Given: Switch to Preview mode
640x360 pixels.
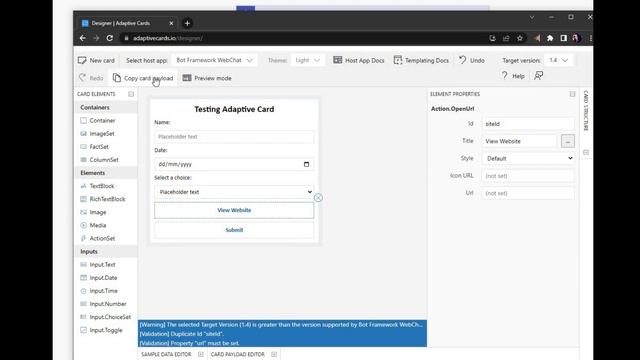Looking at the screenshot, I should [207, 78].
